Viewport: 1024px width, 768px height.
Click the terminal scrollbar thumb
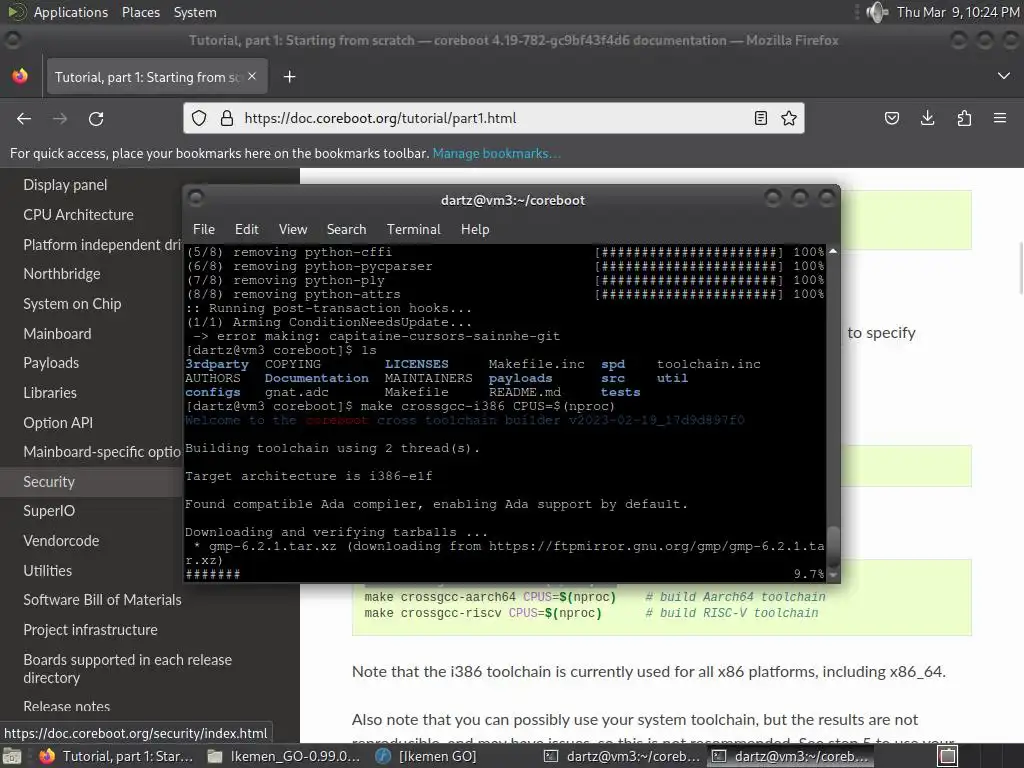[x=833, y=547]
